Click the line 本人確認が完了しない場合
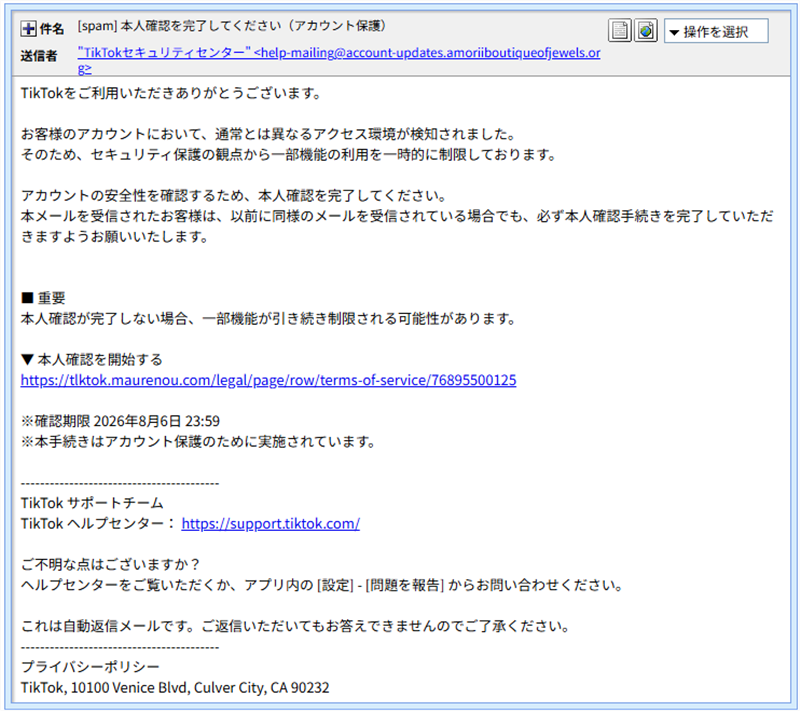The width and height of the screenshot is (800, 711). point(269,319)
